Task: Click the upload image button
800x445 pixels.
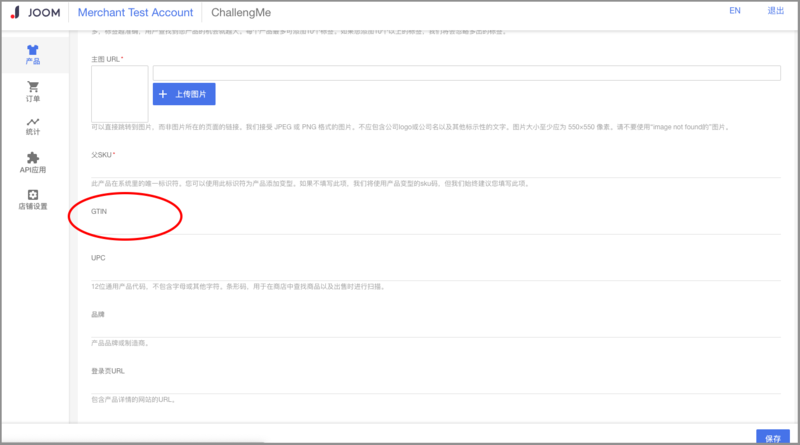Action: point(184,94)
